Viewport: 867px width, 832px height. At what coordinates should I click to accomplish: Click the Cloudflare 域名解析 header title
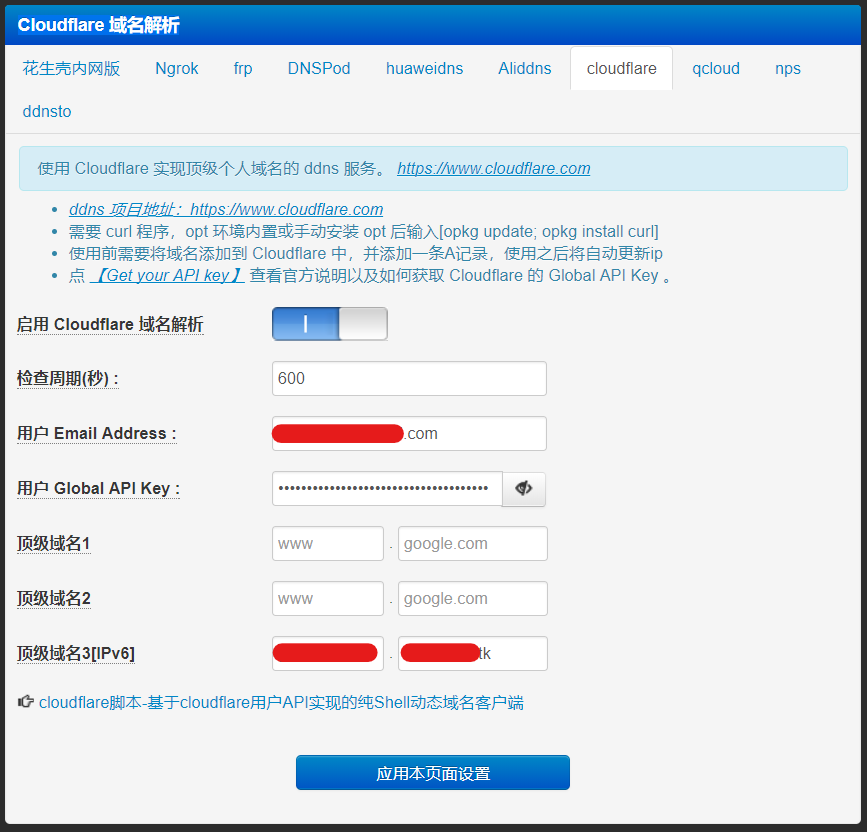pyautogui.click(x=98, y=25)
